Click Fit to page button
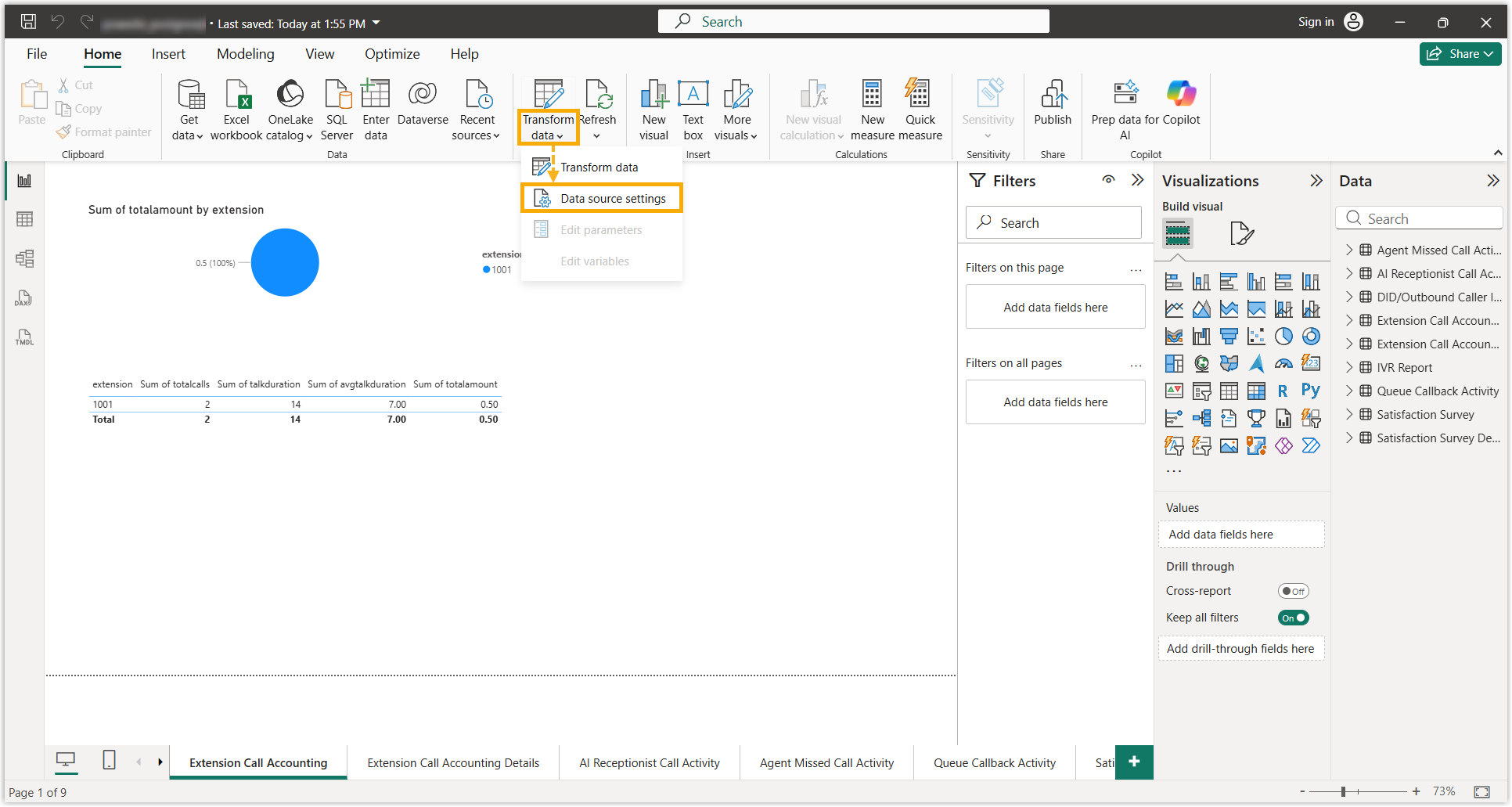1512x807 pixels. click(x=1481, y=792)
